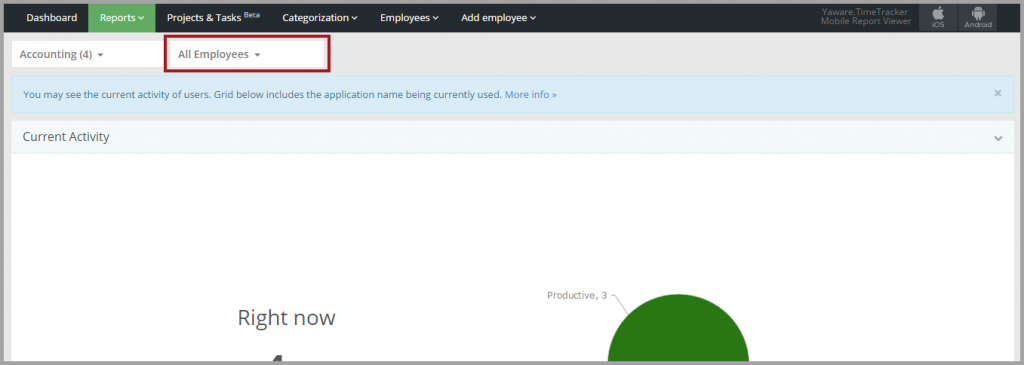Open Projects & Tasks Beta page
The height and width of the screenshot is (365, 1024).
213,18
